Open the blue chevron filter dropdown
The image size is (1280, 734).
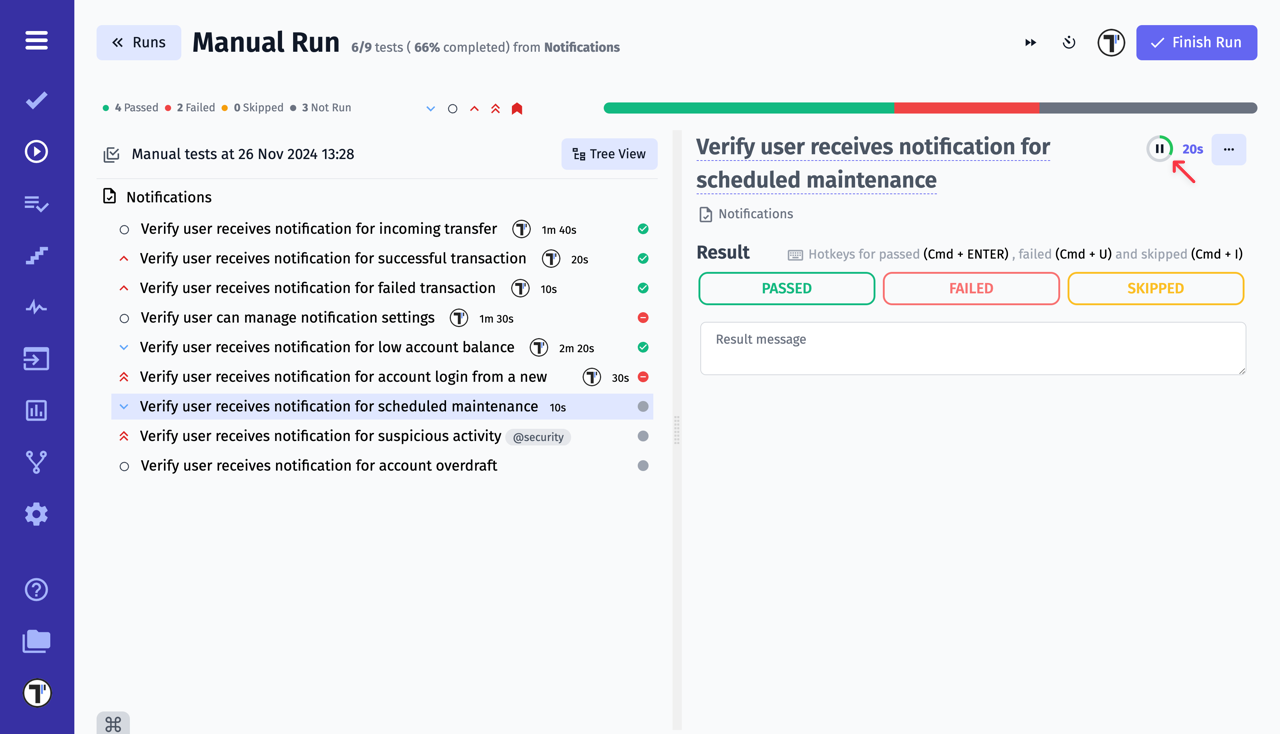tap(431, 108)
